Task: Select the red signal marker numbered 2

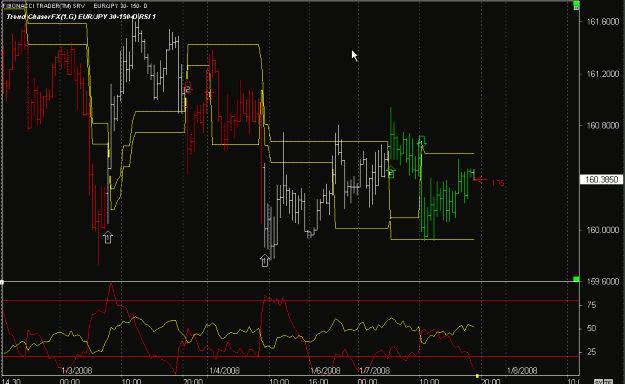Action: (188, 89)
